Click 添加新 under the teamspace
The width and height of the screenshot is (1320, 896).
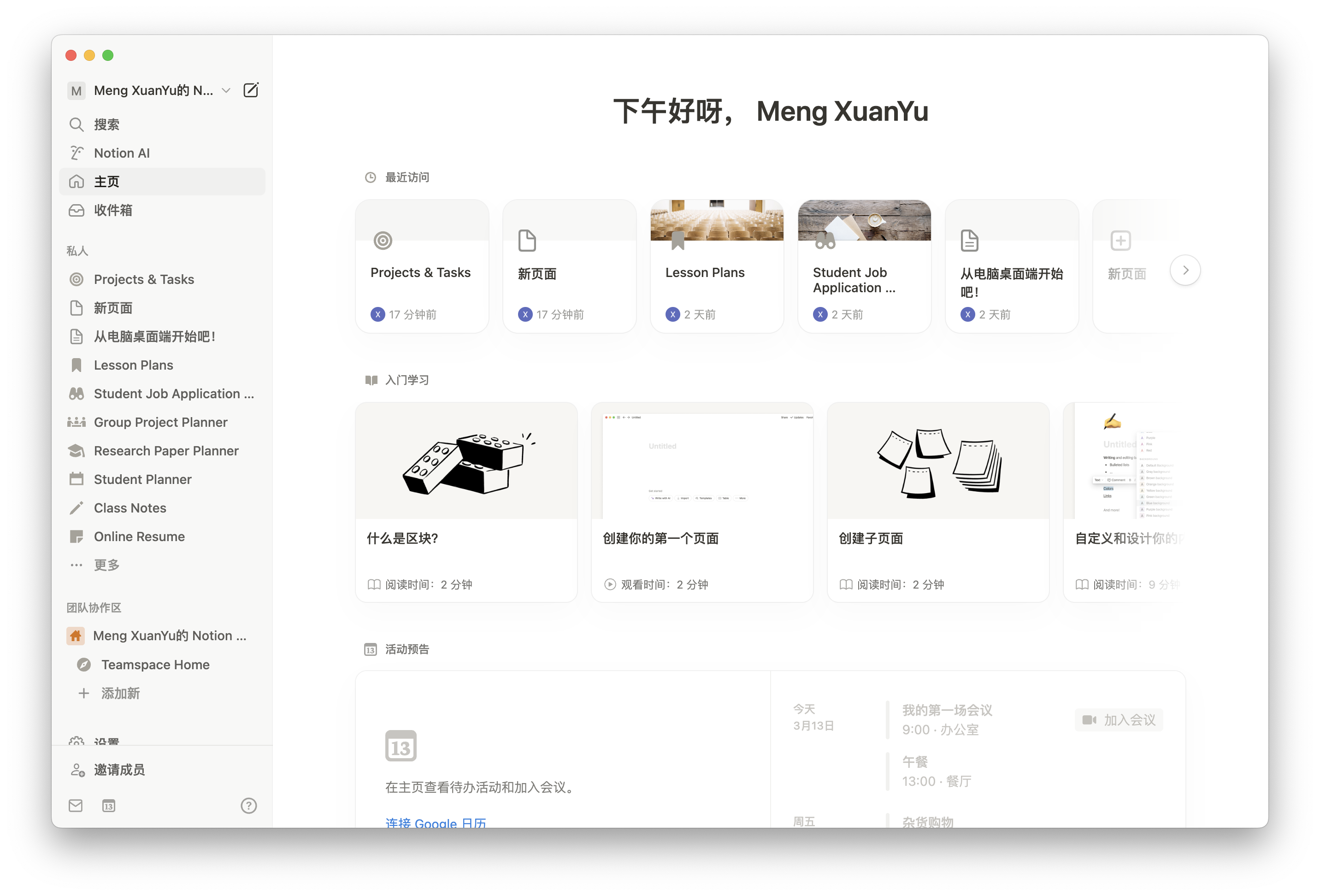[x=120, y=693]
